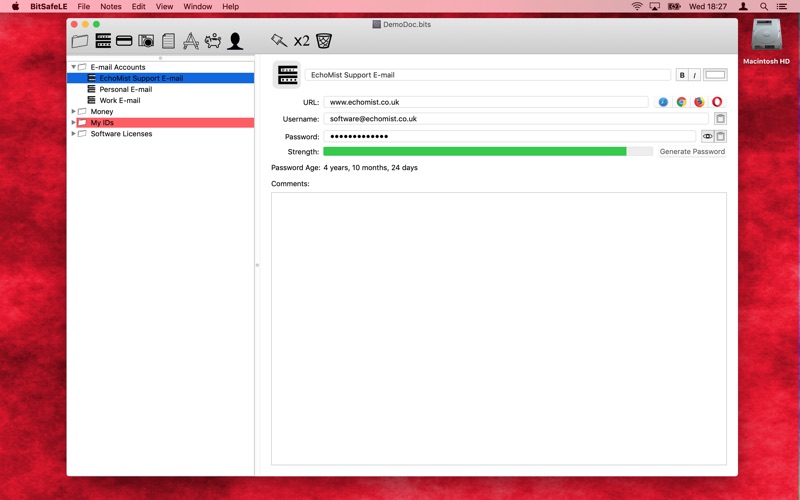Open the File menu
This screenshot has height=500, width=800.
[84, 7]
